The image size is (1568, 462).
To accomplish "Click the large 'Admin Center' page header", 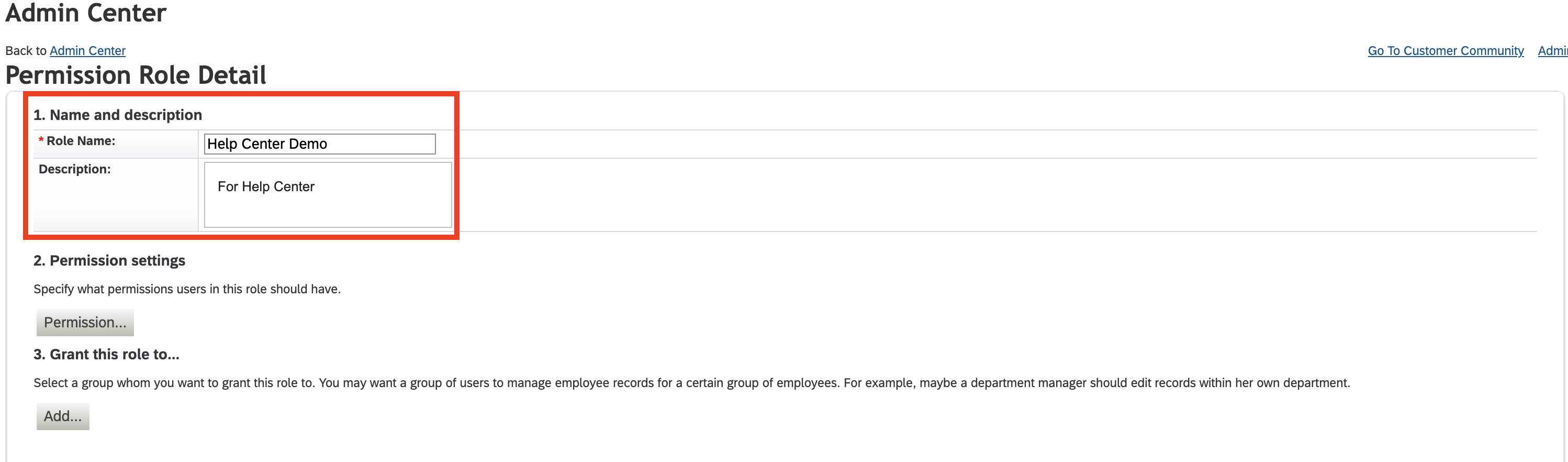I will click(x=86, y=13).
